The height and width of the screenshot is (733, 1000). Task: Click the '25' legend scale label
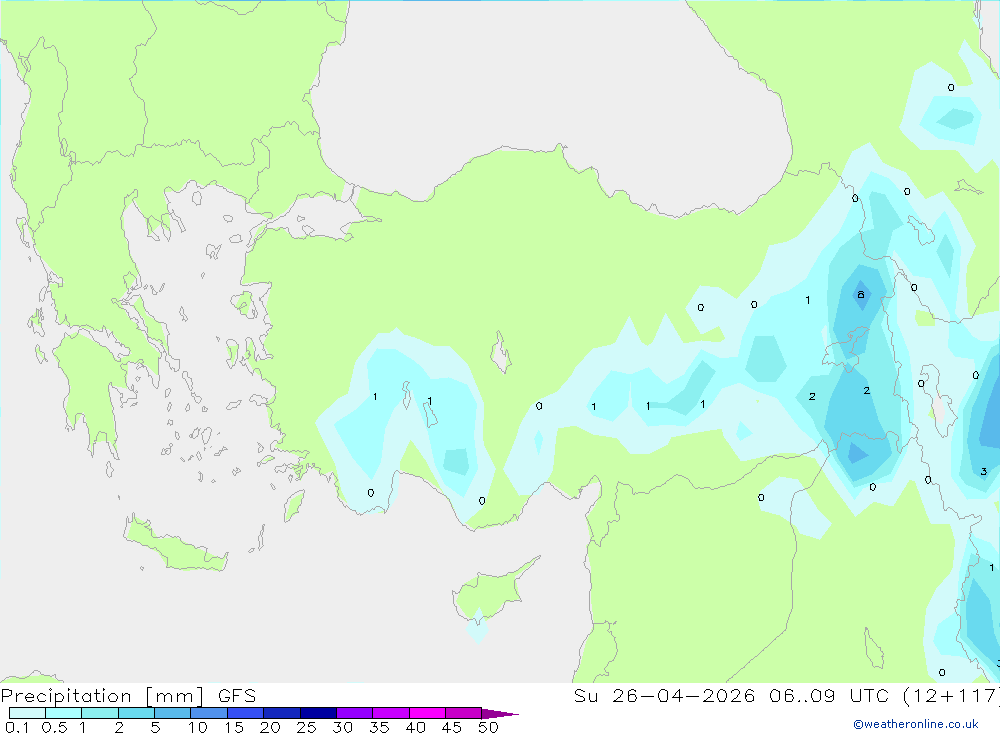pos(307,727)
